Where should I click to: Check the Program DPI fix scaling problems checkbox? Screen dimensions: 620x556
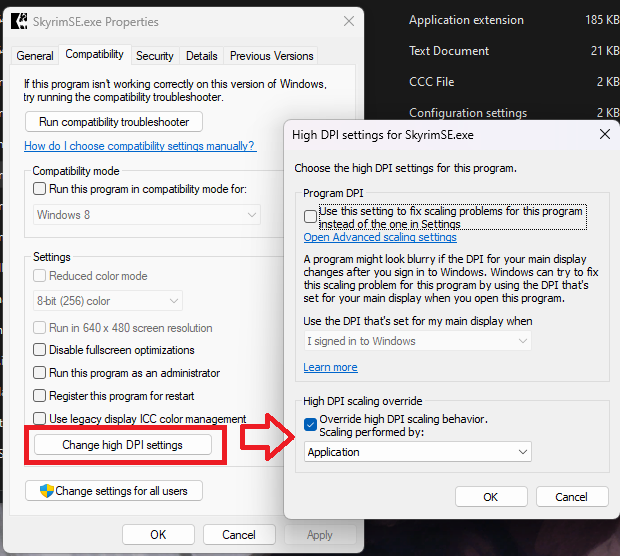point(310,217)
